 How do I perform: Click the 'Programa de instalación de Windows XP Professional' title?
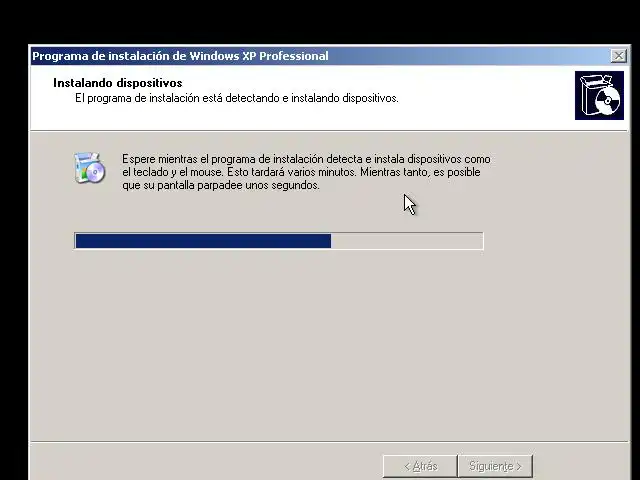tap(180, 56)
